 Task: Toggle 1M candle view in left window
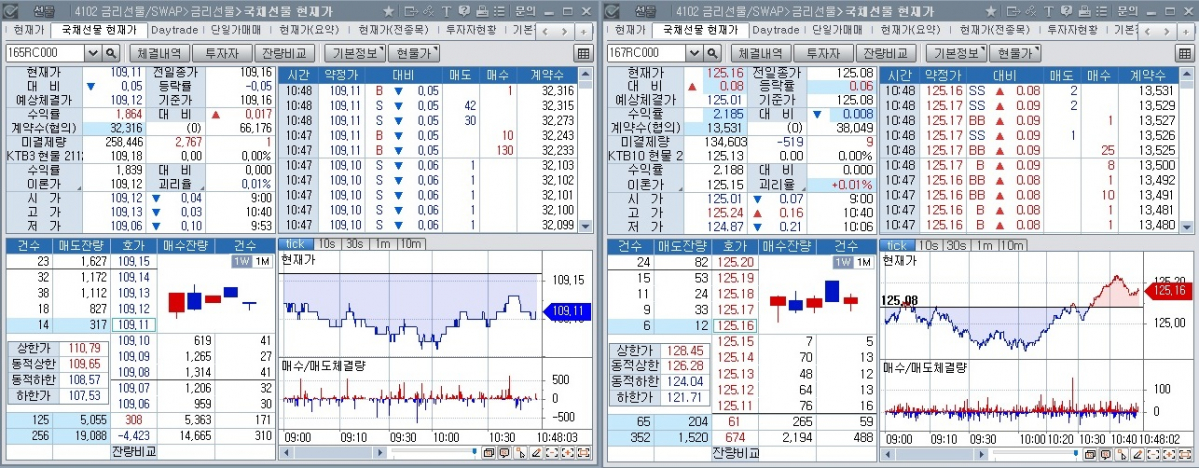261,262
